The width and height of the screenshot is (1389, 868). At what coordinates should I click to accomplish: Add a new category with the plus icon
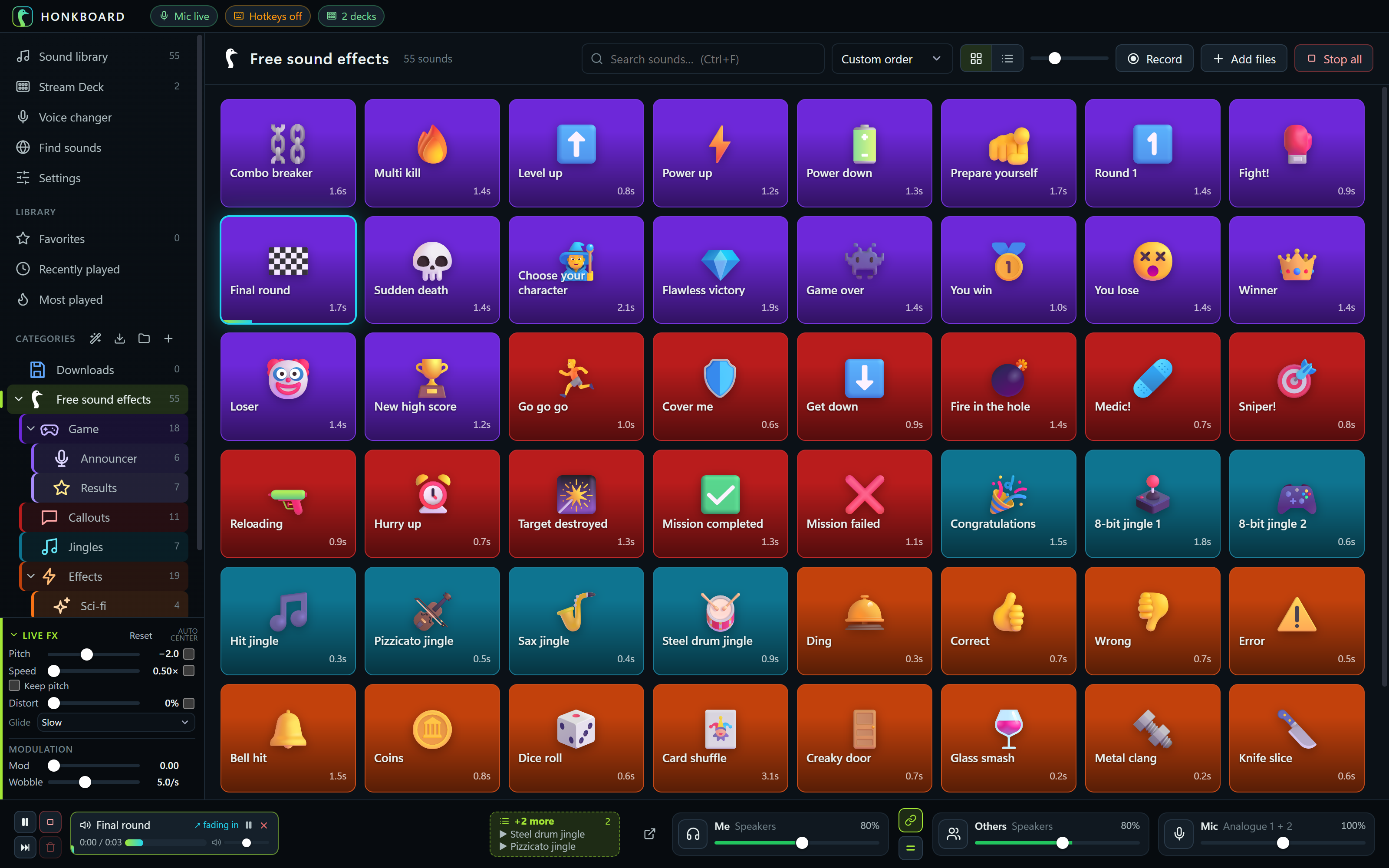coord(168,339)
